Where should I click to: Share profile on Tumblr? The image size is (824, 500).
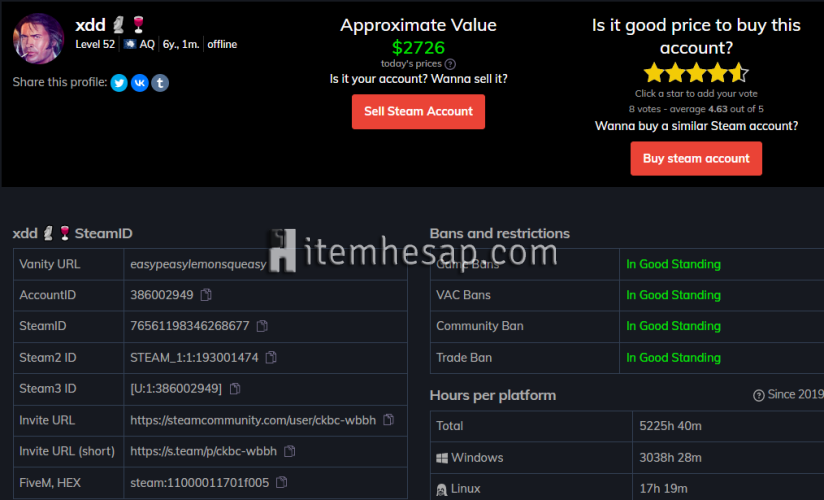point(160,83)
